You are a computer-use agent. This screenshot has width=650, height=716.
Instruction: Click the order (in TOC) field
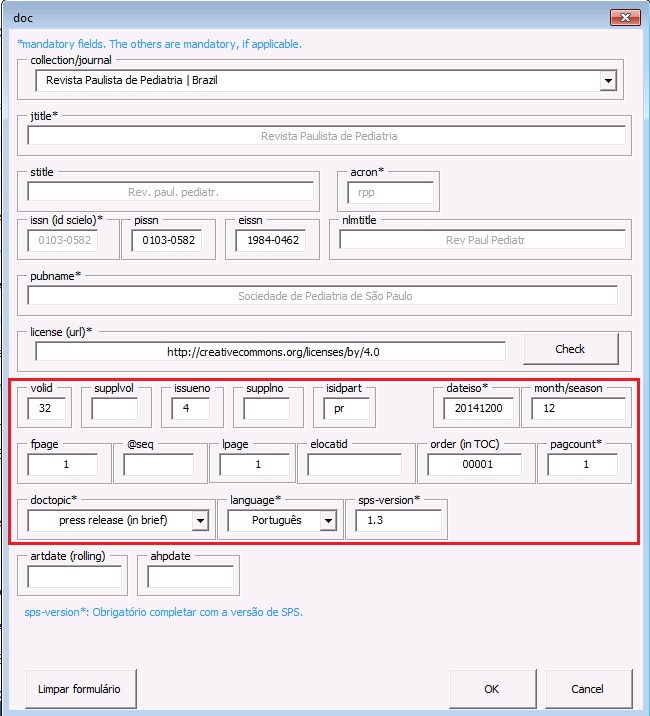[x=474, y=464]
